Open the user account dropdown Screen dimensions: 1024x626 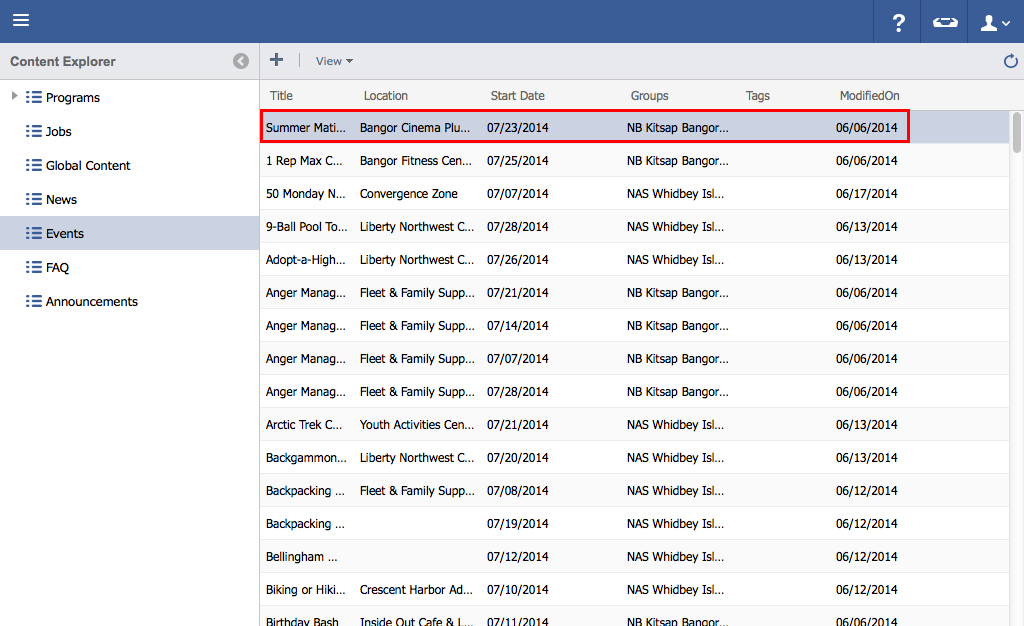point(995,22)
